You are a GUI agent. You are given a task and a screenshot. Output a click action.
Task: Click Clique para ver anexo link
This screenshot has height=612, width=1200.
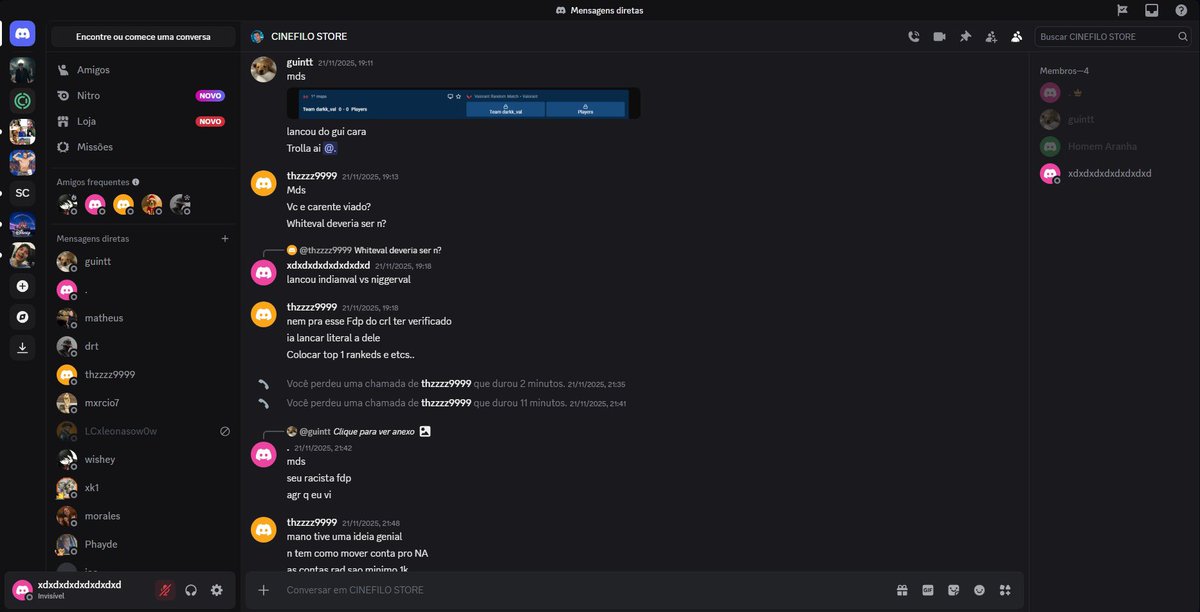point(374,431)
